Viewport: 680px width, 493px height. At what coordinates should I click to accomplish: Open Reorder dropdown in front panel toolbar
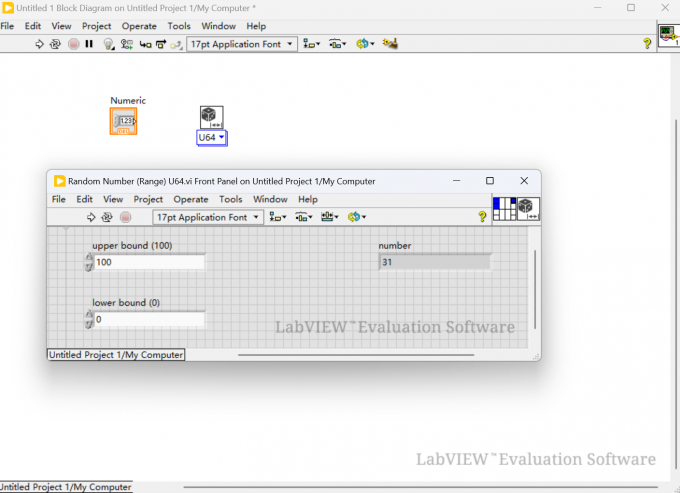pyautogui.click(x=357, y=217)
